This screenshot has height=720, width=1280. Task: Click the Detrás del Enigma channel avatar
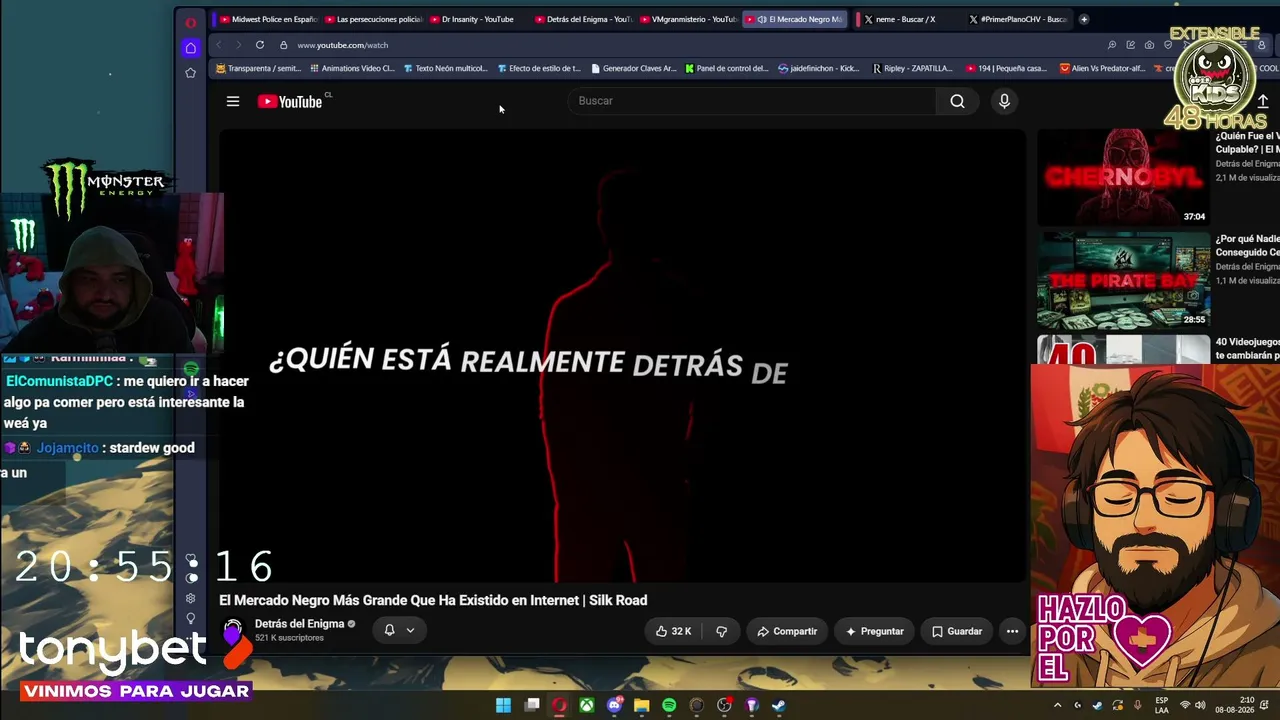pos(233,631)
